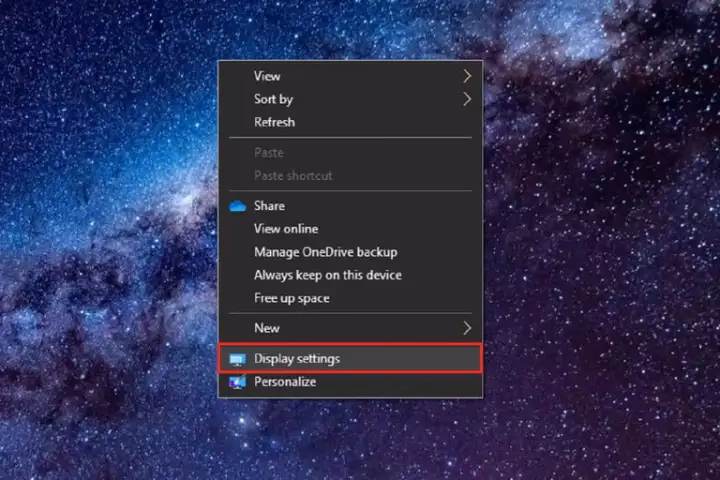Open the New submenu entry

coord(350,328)
